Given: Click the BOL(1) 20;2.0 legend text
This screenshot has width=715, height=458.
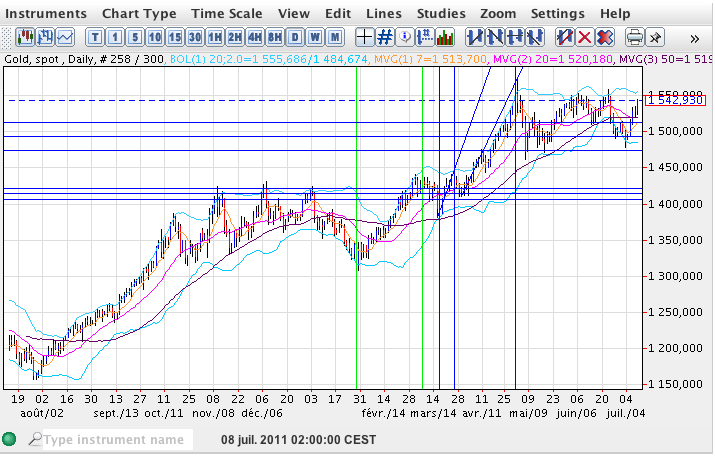Looking at the screenshot, I should click(x=269, y=59).
